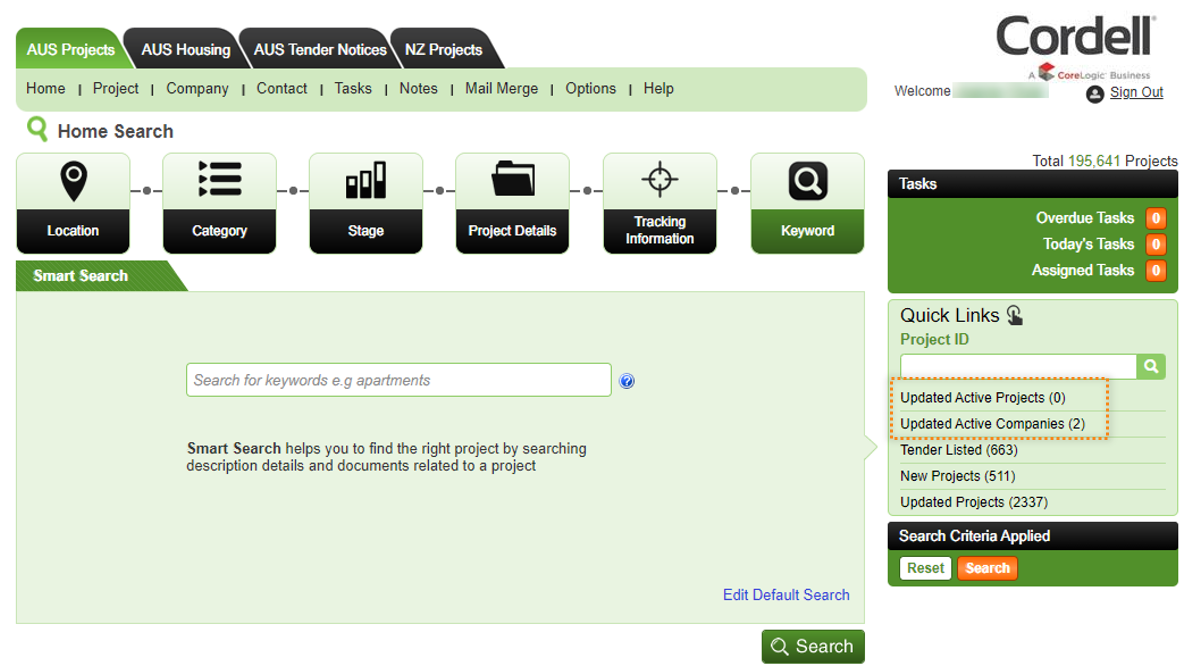Switch to the AUS Housing tab

(186, 49)
